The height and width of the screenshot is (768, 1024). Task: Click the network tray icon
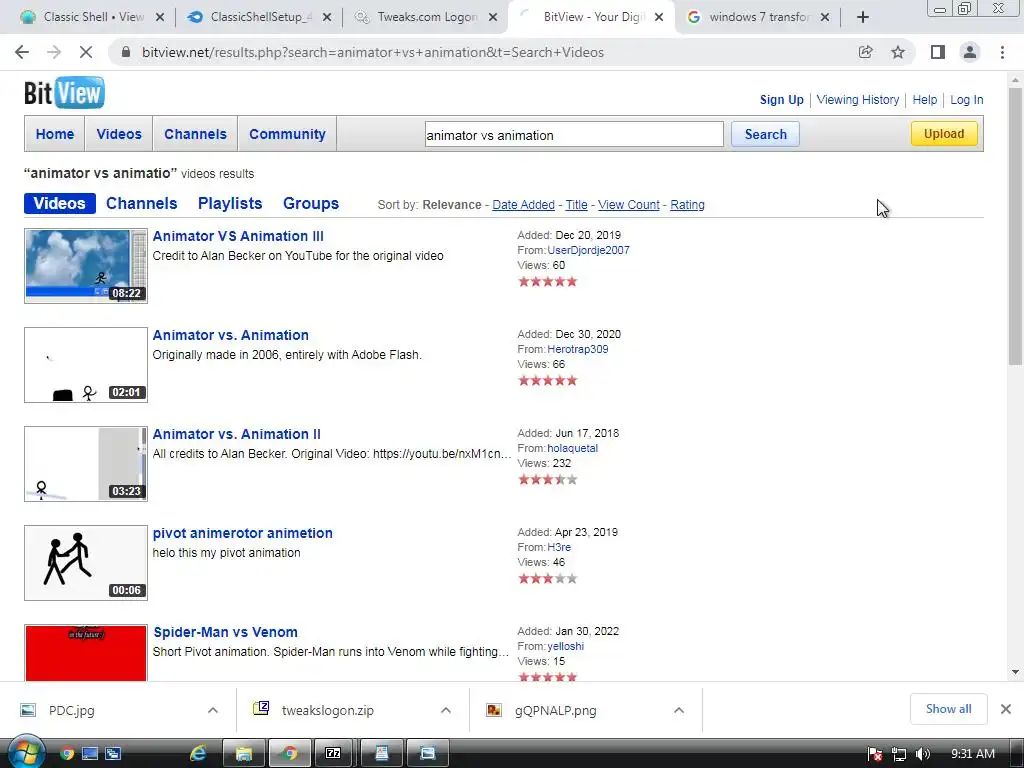tap(899, 754)
